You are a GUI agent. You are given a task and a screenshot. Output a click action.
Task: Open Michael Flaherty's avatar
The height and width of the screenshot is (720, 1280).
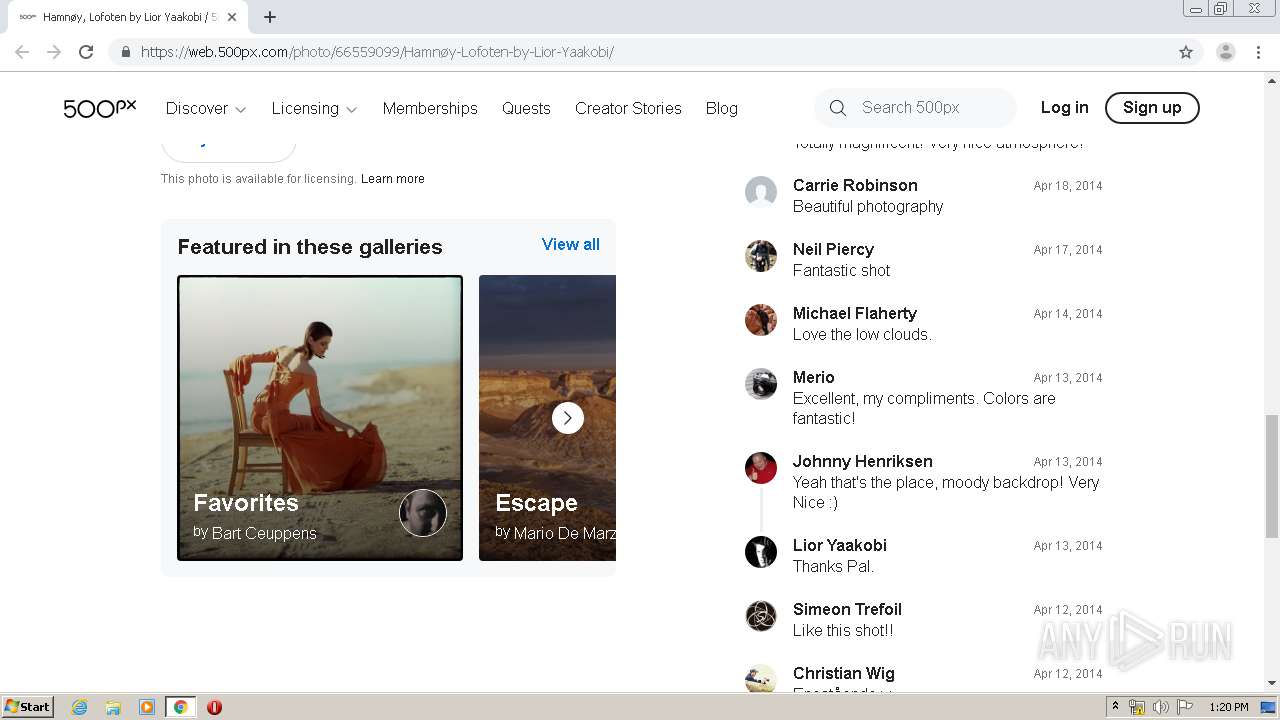click(x=761, y=320)
